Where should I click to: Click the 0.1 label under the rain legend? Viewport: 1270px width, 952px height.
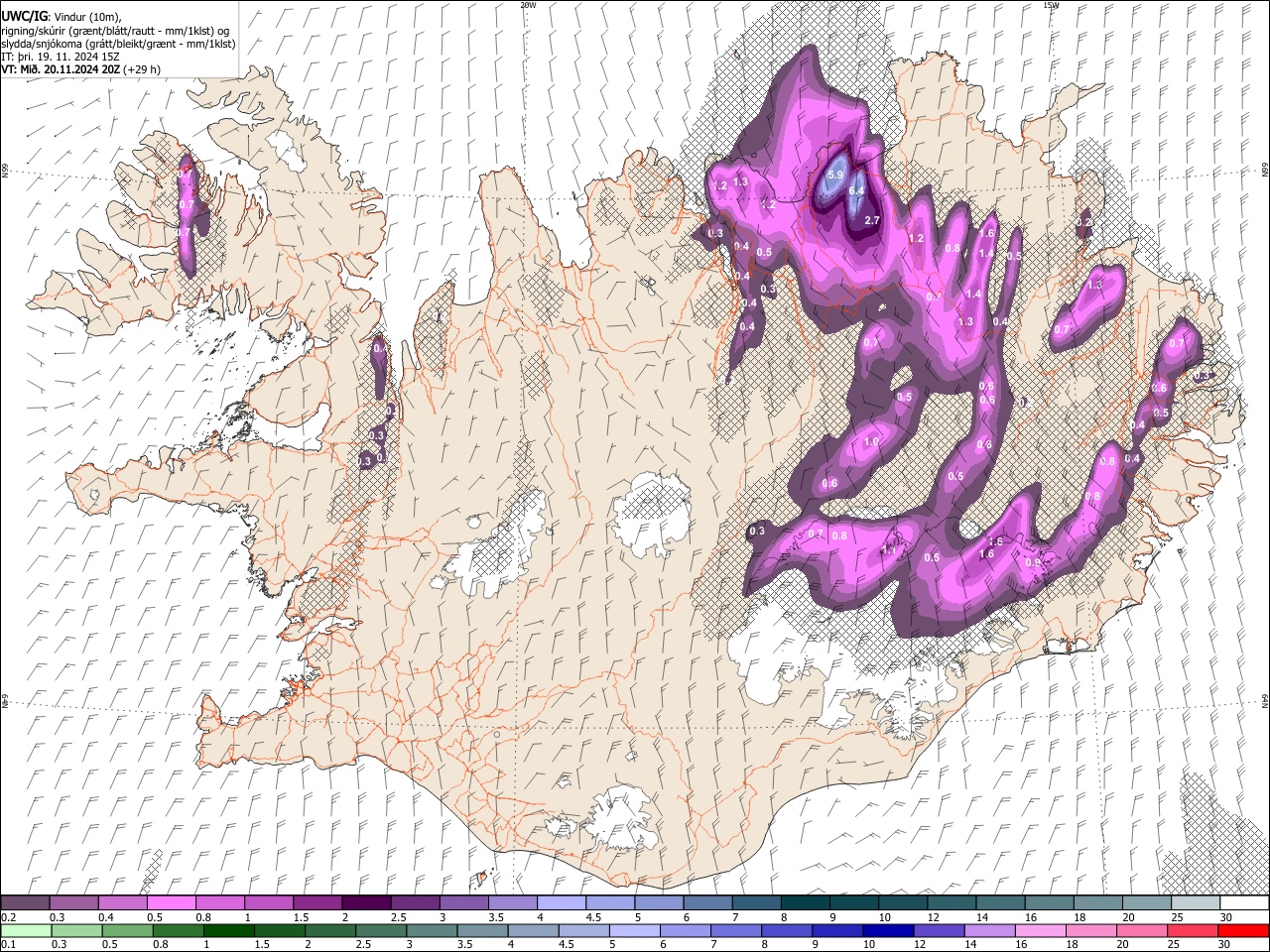coord(7,944)
